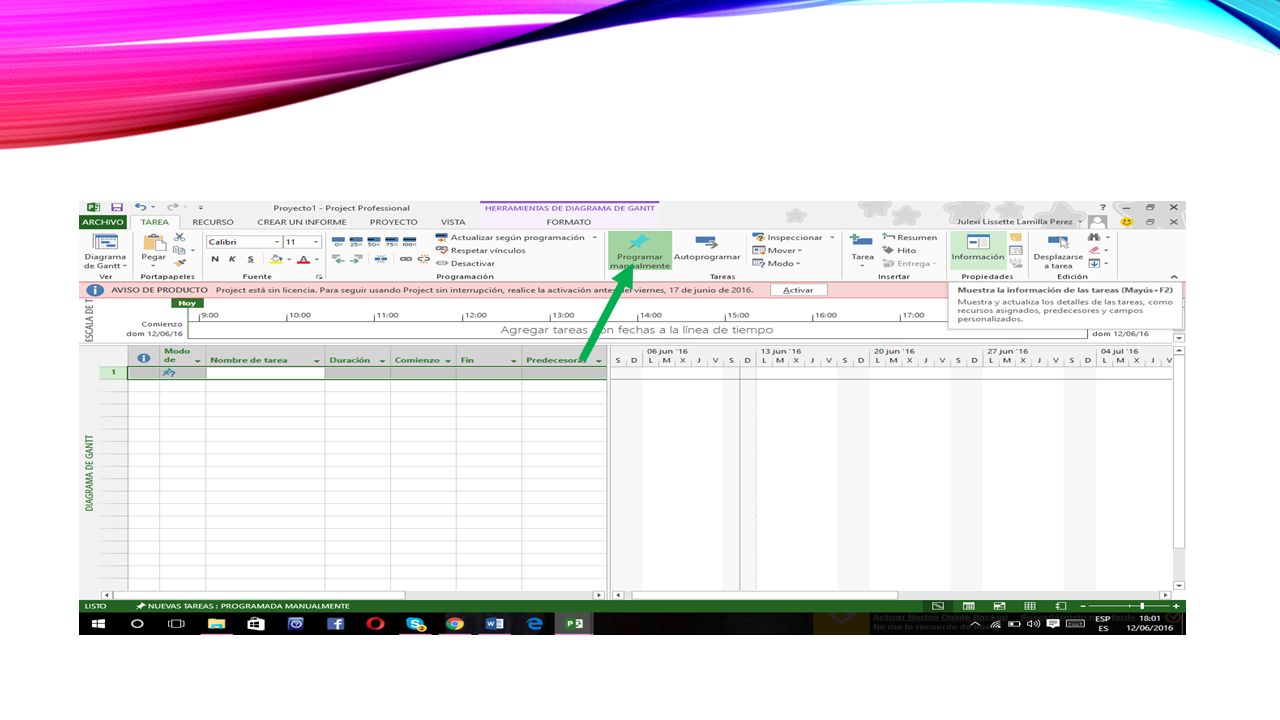Screen dimensions: 1280x720
Task: Click the Hoy marker on timeline
Action: (x=187, y=303)
